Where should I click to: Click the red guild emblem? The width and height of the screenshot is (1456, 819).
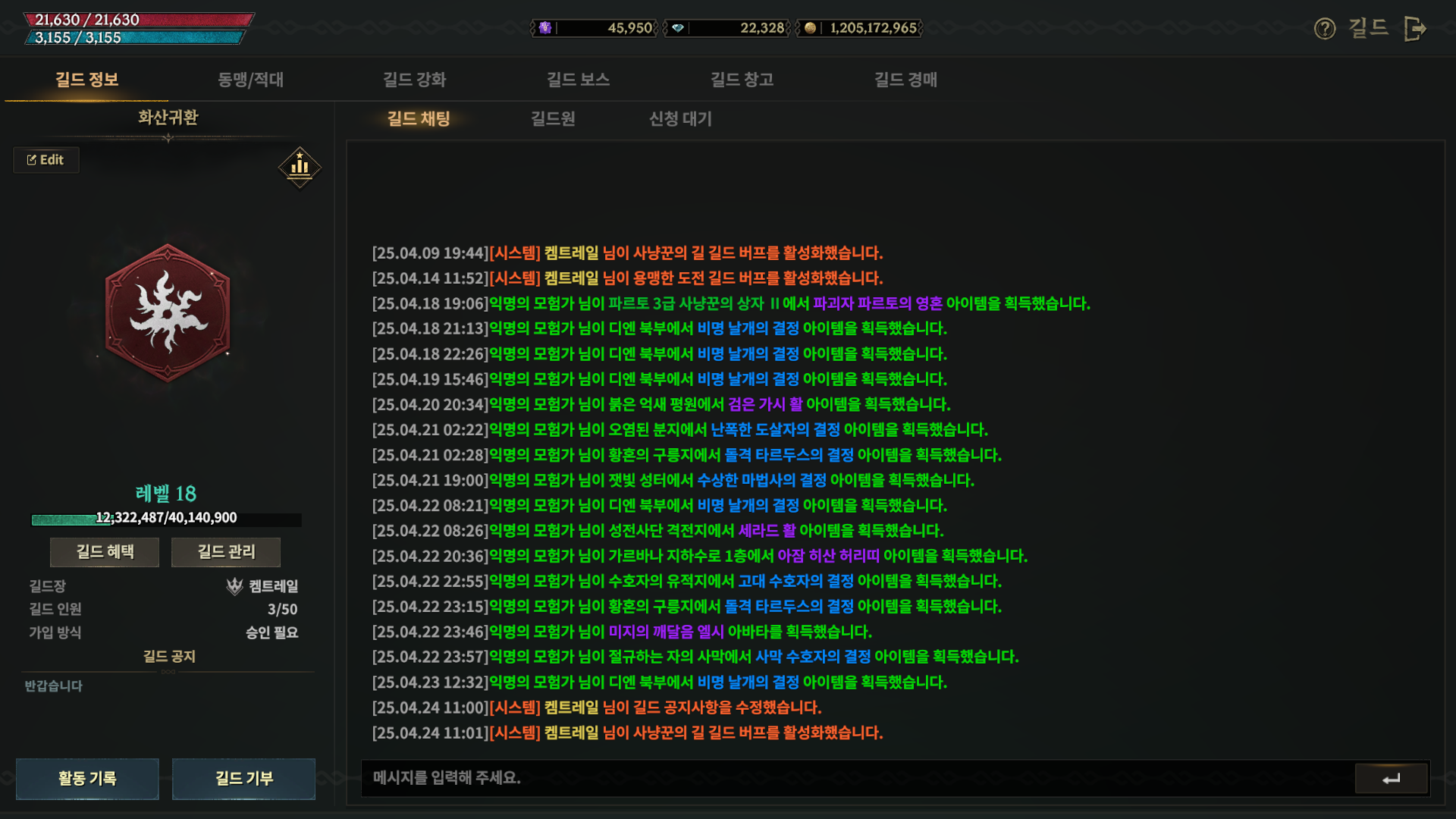168,312
